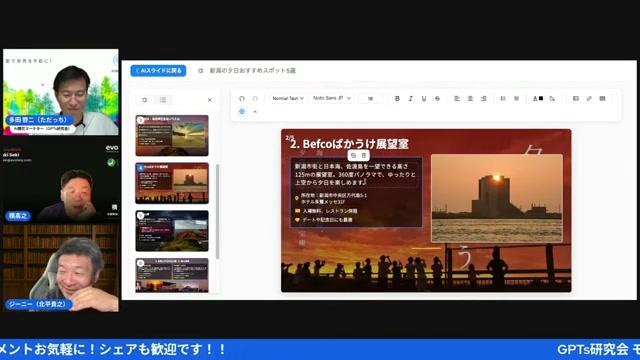Click the '入場無料、レストラン併設' bullet line

click(326, 211)
